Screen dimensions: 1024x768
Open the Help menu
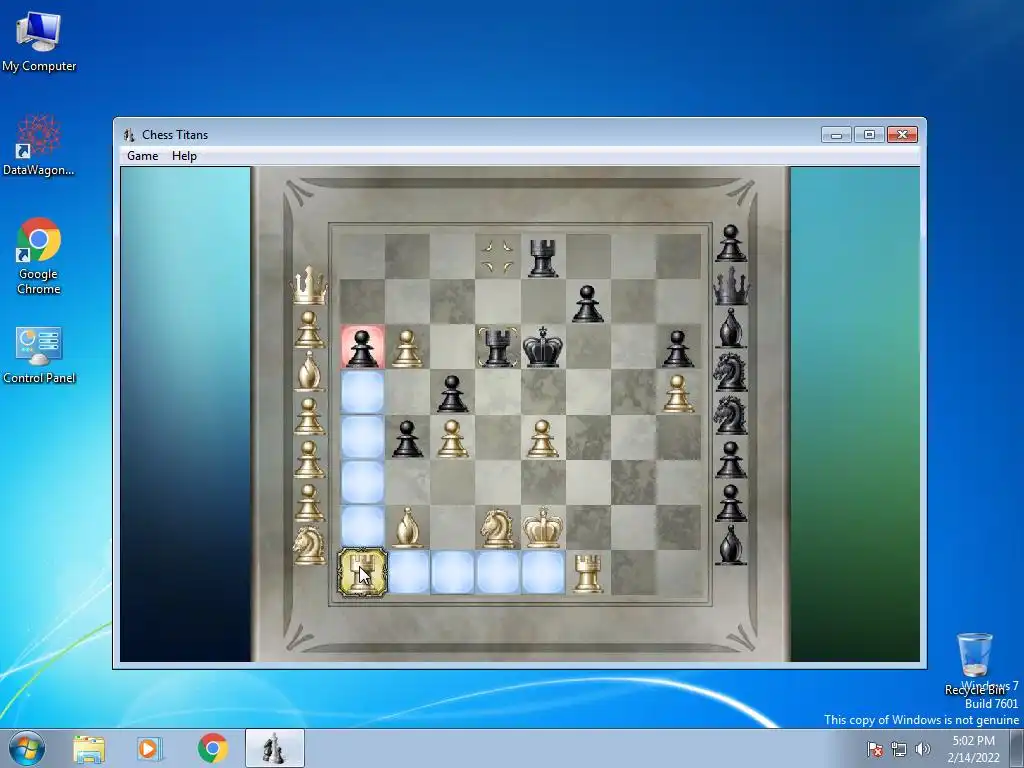click(x=184, y=155)
